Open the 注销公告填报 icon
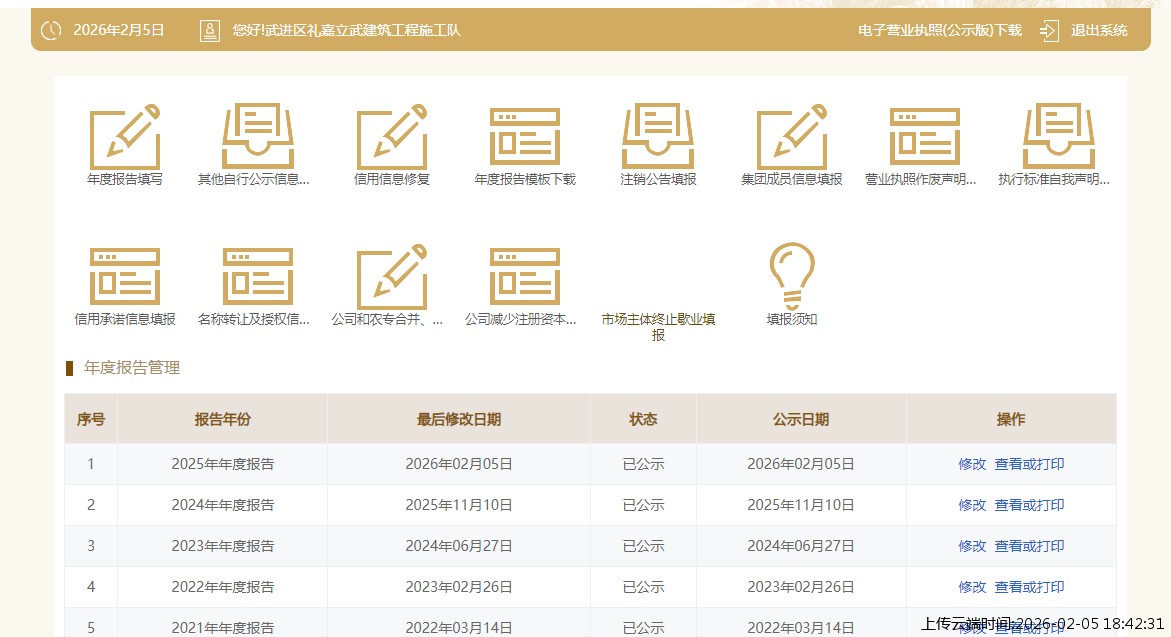The image size is (1171, 637). coord(658,136)
